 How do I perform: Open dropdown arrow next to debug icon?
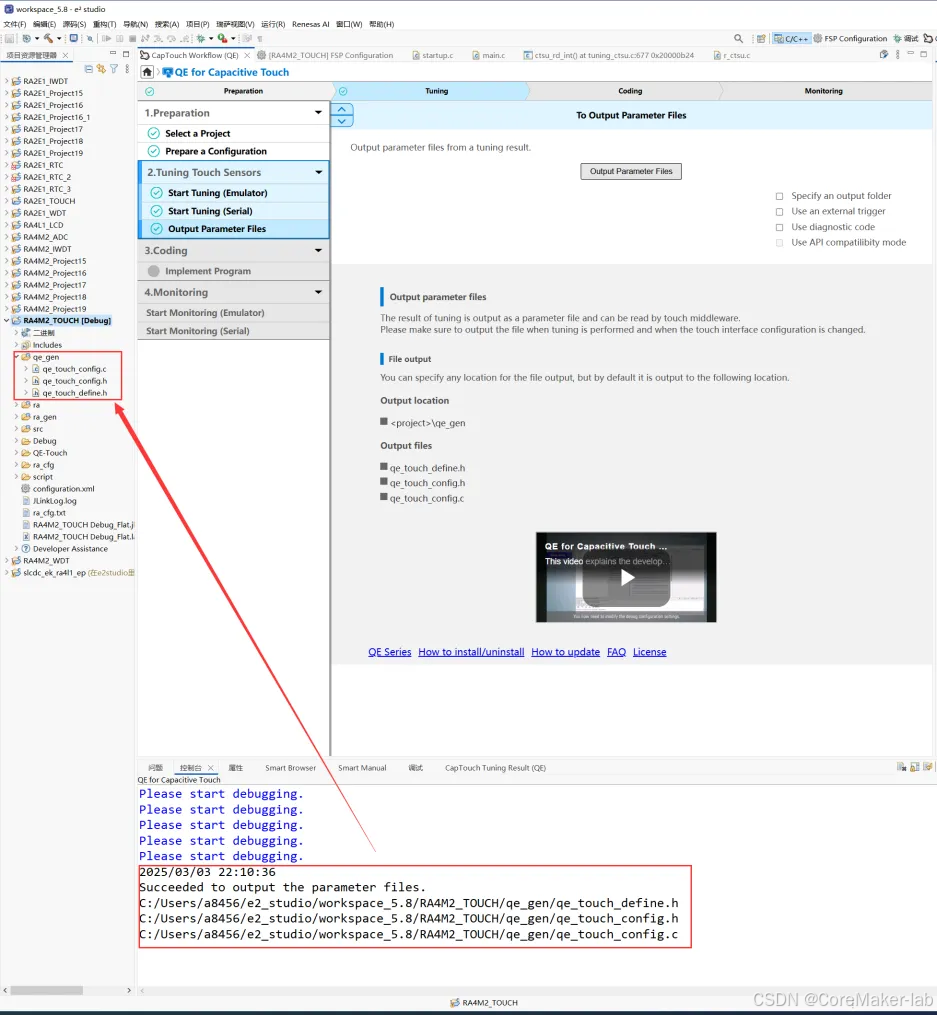pyautogui.click(x=211, y=38)
